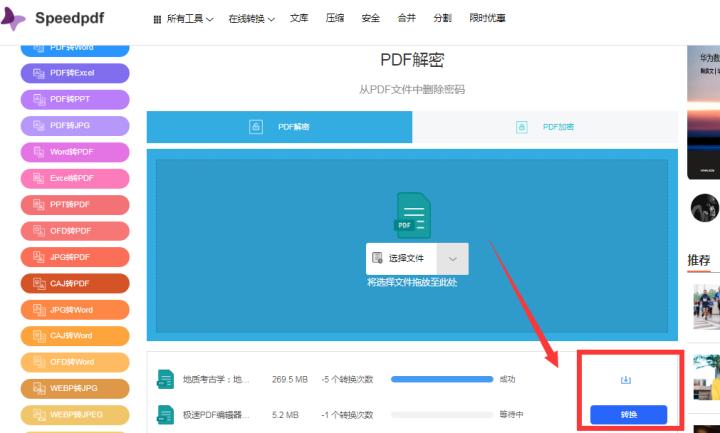Select the file name 极速PDF编辑器…
This screenshot has width=720, height=433.
(x=216, y=415)
